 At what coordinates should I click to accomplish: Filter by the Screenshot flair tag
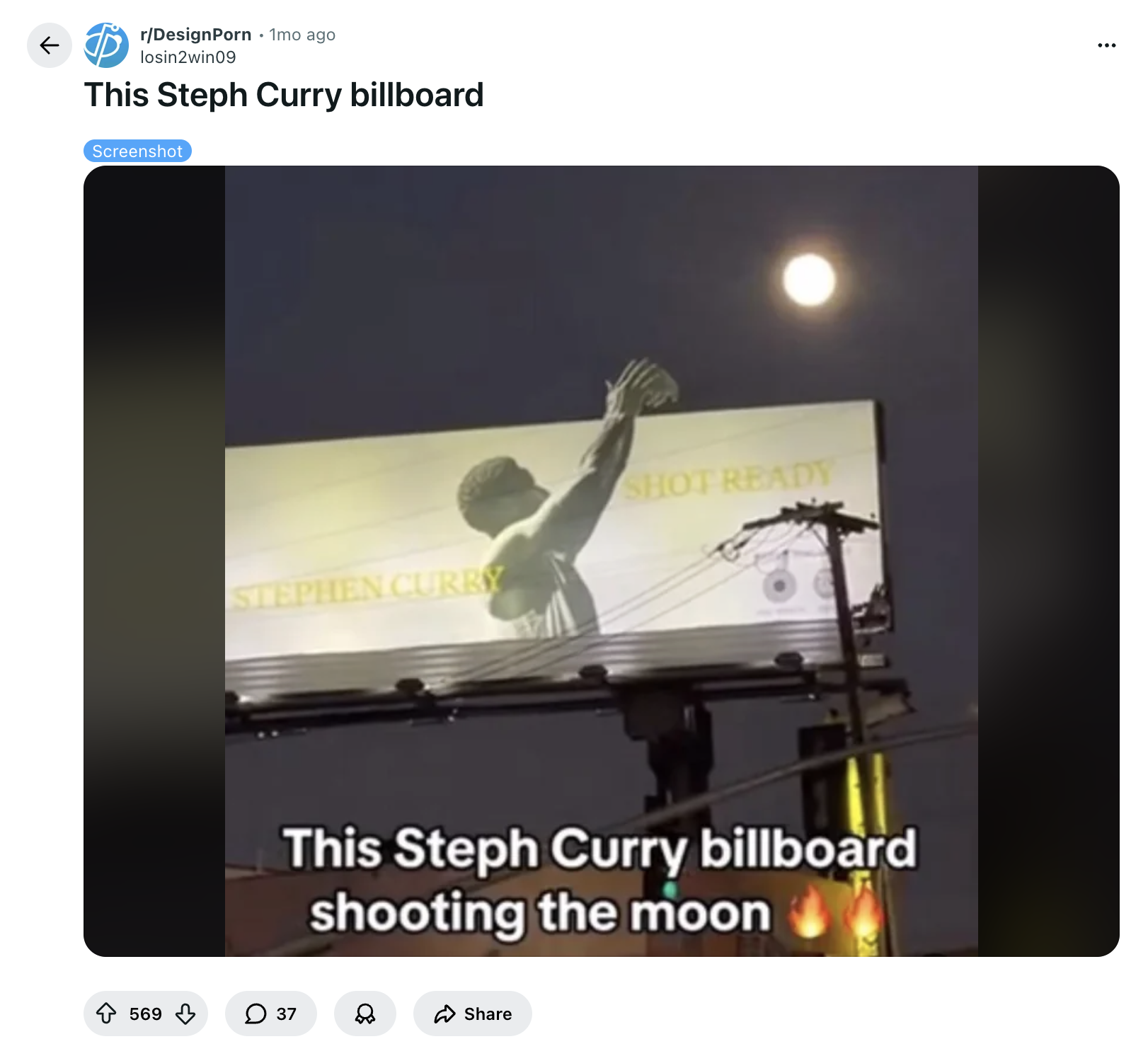(137, 151)
